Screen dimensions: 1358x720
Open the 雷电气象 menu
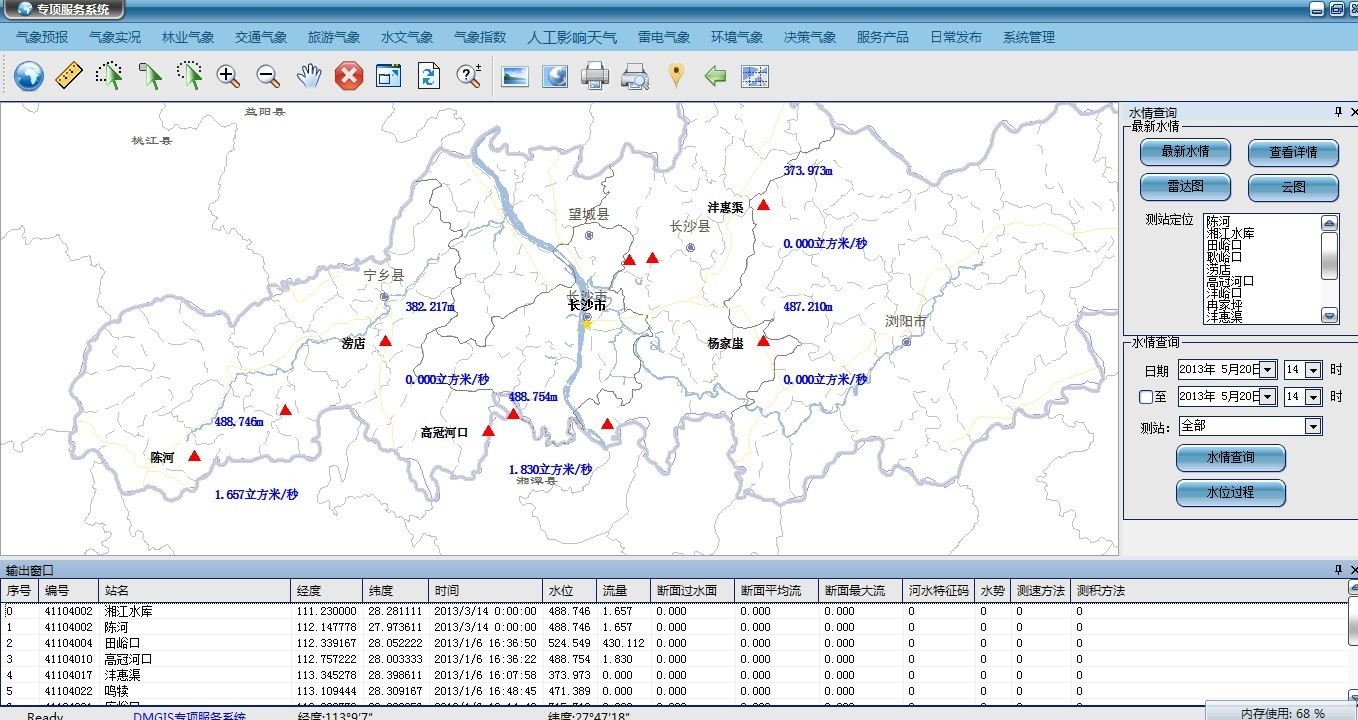pos(664,37)
